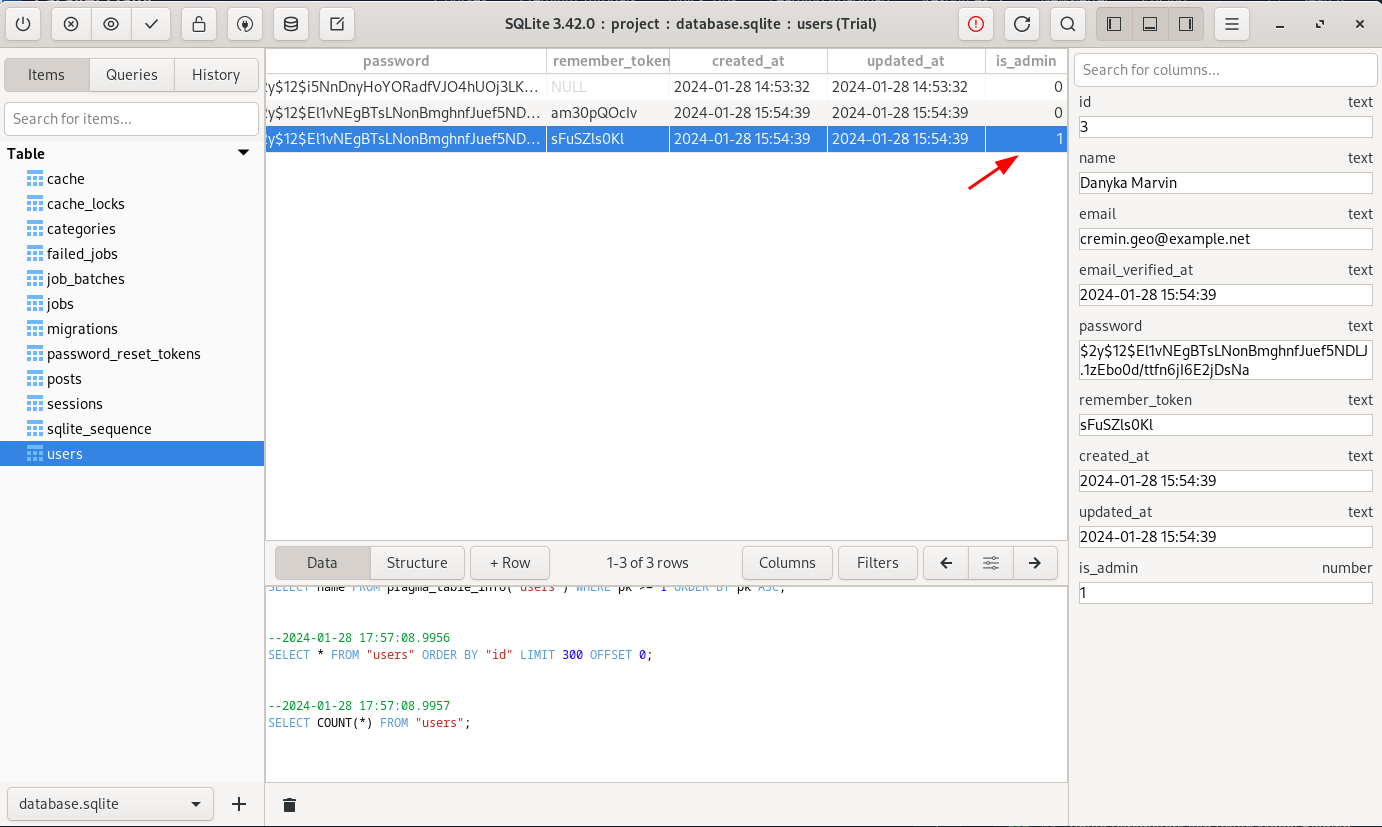Click the database cylinder icon in toolbar

[x=290, y=24]
